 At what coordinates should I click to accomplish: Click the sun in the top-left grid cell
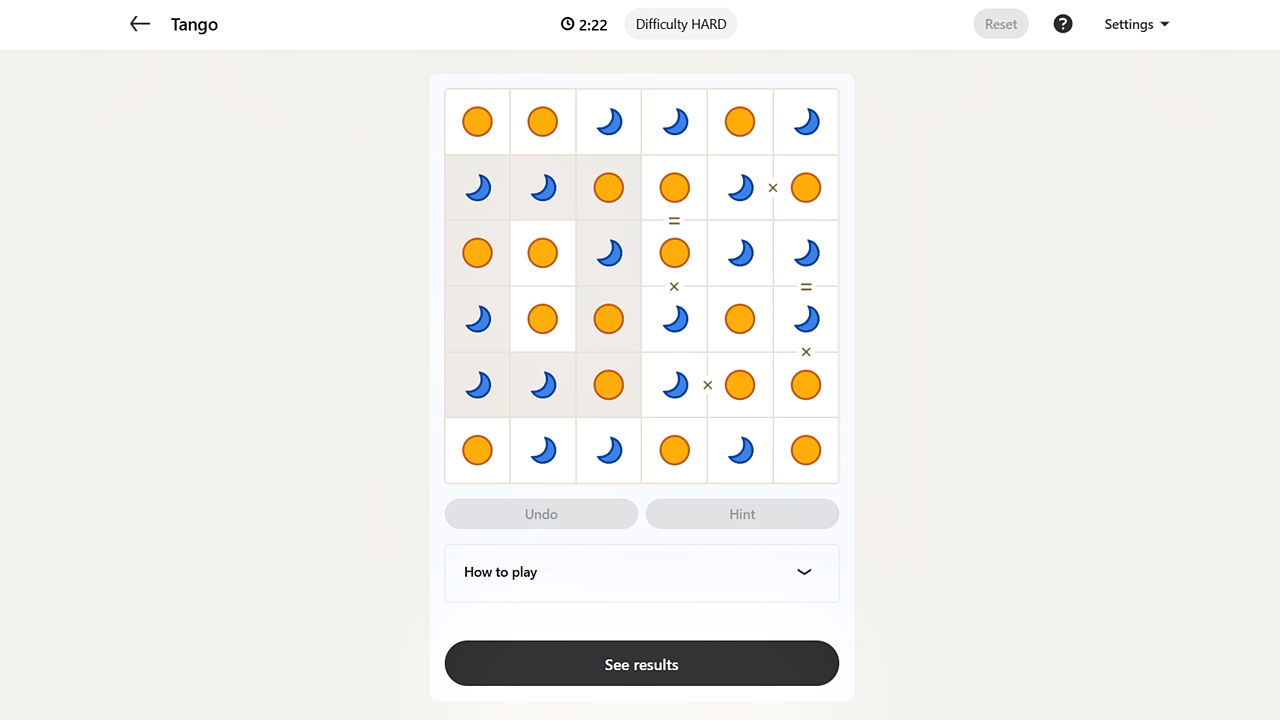(x=477, y=122)
